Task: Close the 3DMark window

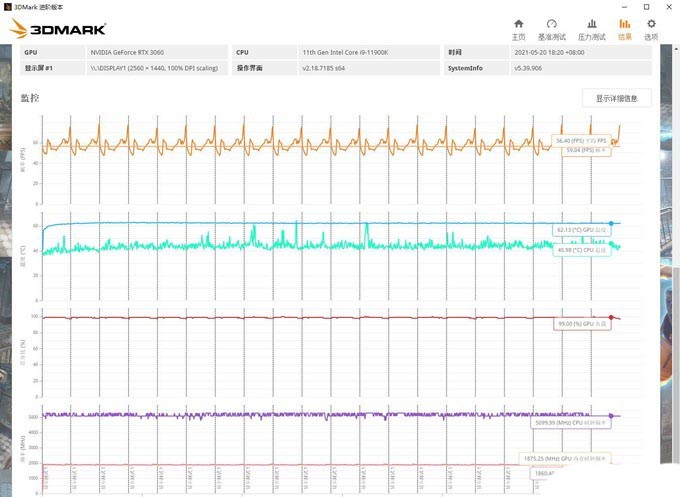Action: (x=669, y=7)
